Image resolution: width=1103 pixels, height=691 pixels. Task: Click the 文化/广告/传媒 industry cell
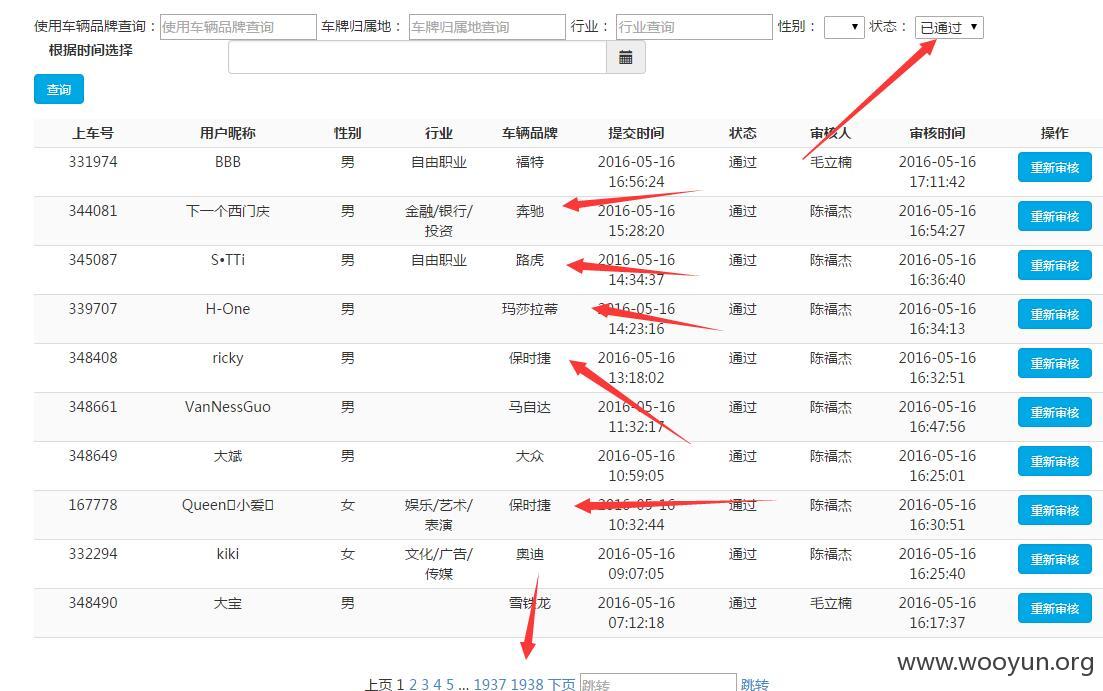pyautogui.click(x=439, y=564)
